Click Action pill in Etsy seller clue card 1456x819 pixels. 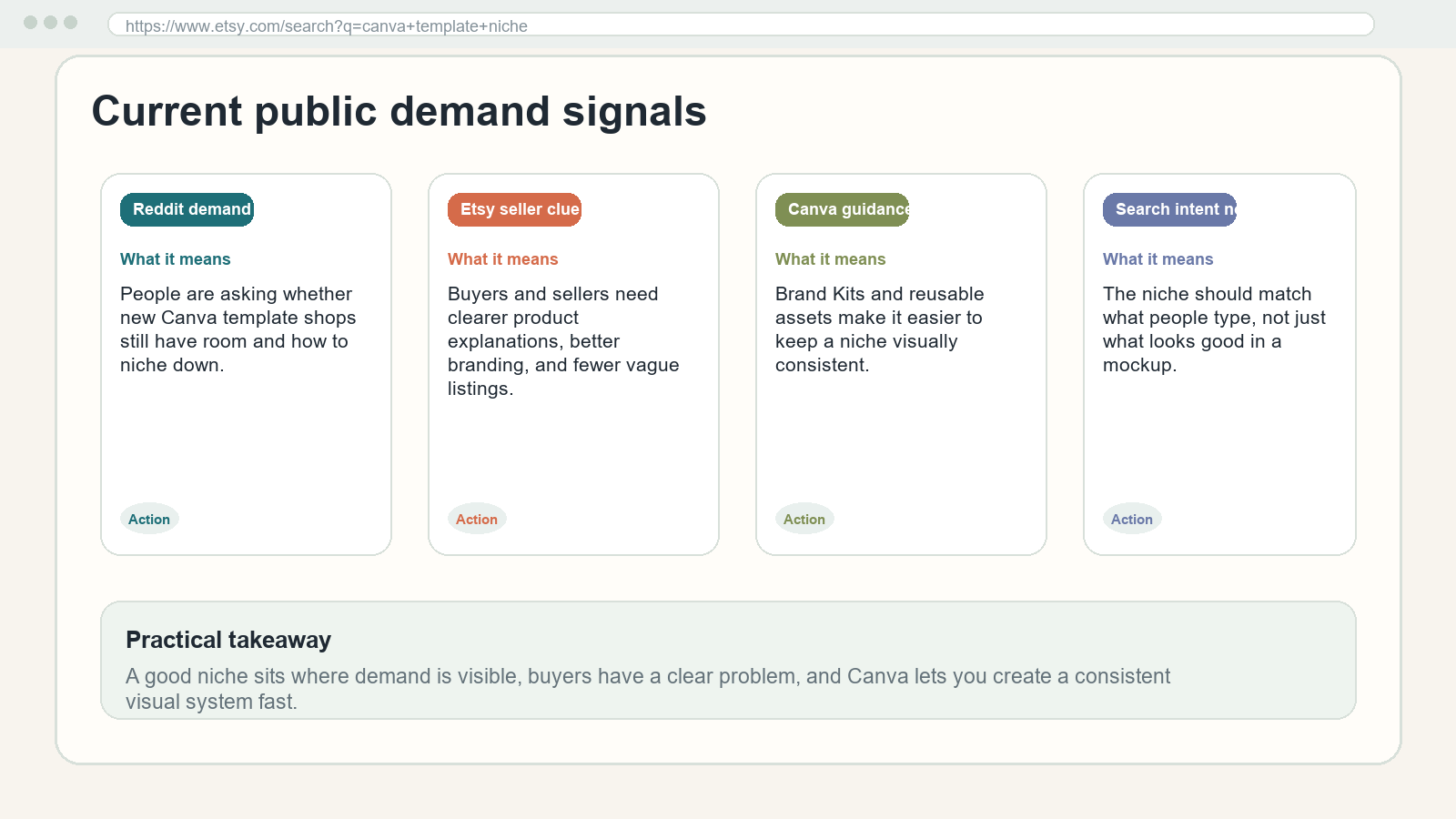[477, 519]
